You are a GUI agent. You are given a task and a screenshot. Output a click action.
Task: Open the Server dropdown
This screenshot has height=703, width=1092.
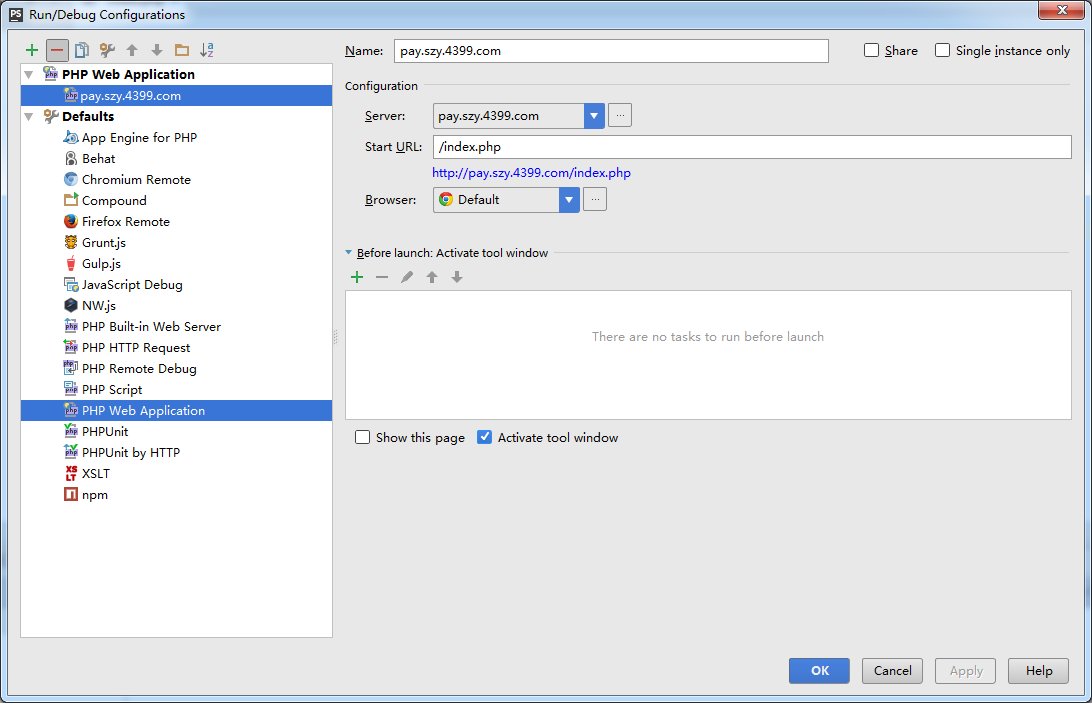point(594,115)
